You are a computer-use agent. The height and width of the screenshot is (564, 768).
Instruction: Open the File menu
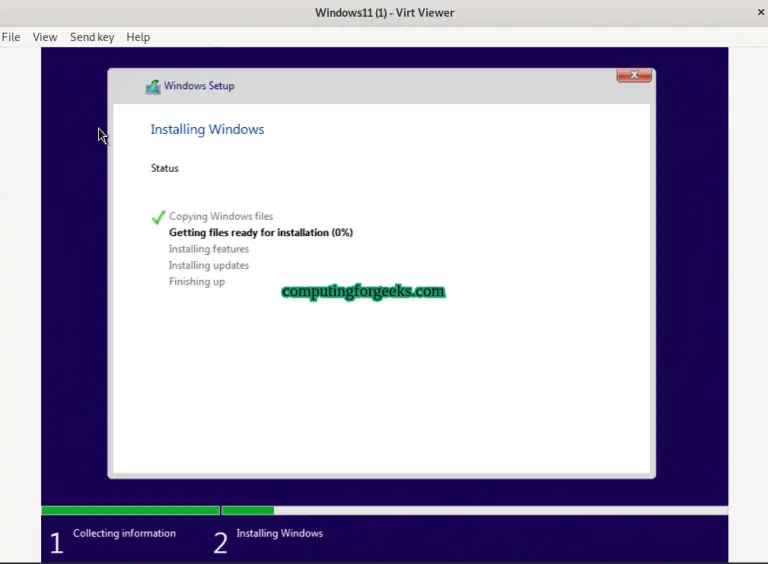click(11, 37)
